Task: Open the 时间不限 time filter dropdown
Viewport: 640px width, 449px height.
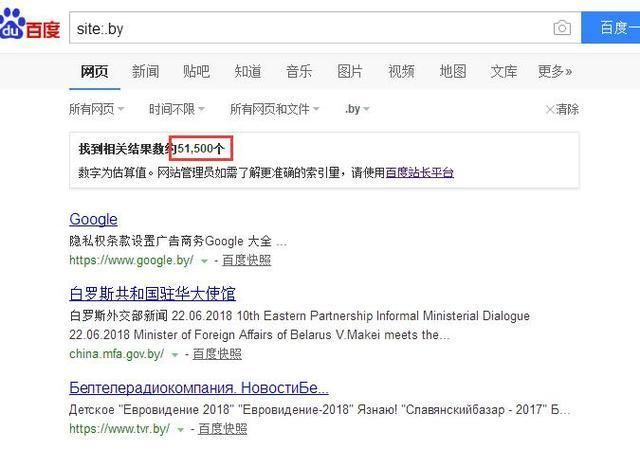Action: tap(176, 109)
